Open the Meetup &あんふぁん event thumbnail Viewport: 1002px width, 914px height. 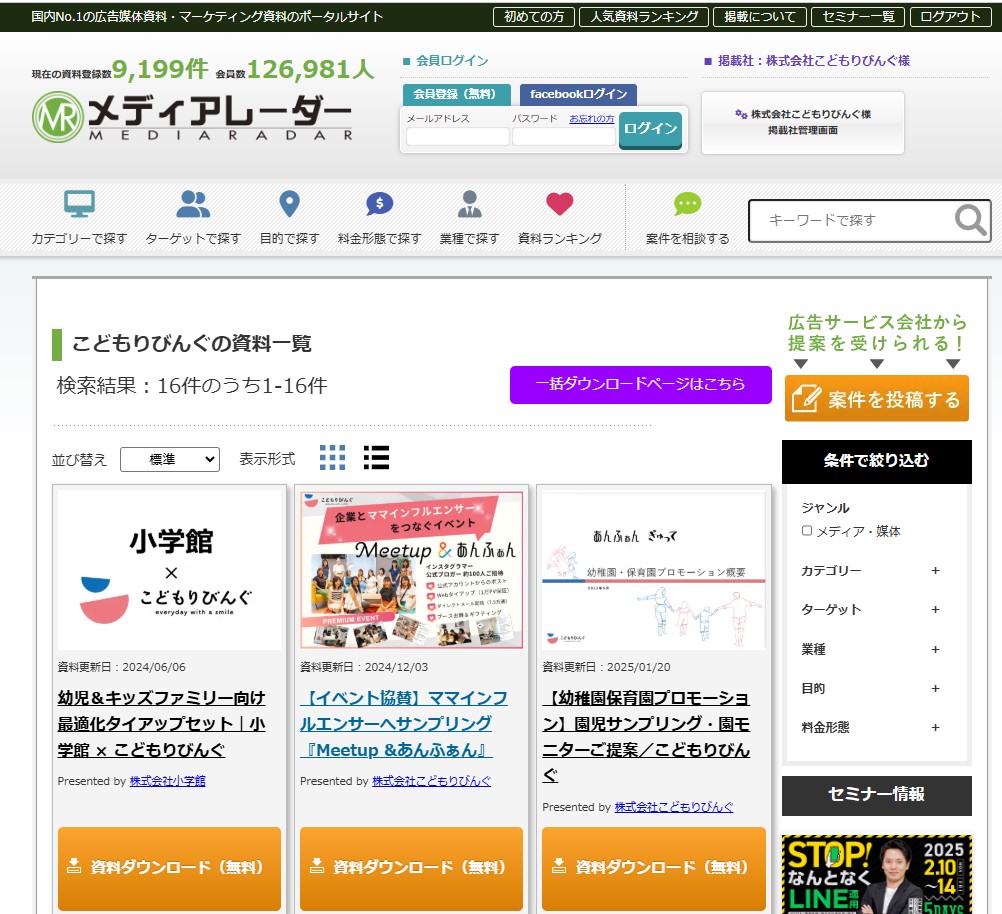pos(412,570)
